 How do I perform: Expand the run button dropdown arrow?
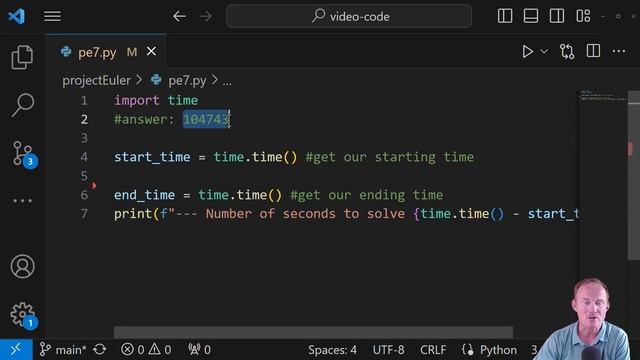click(x=544, y=51)
